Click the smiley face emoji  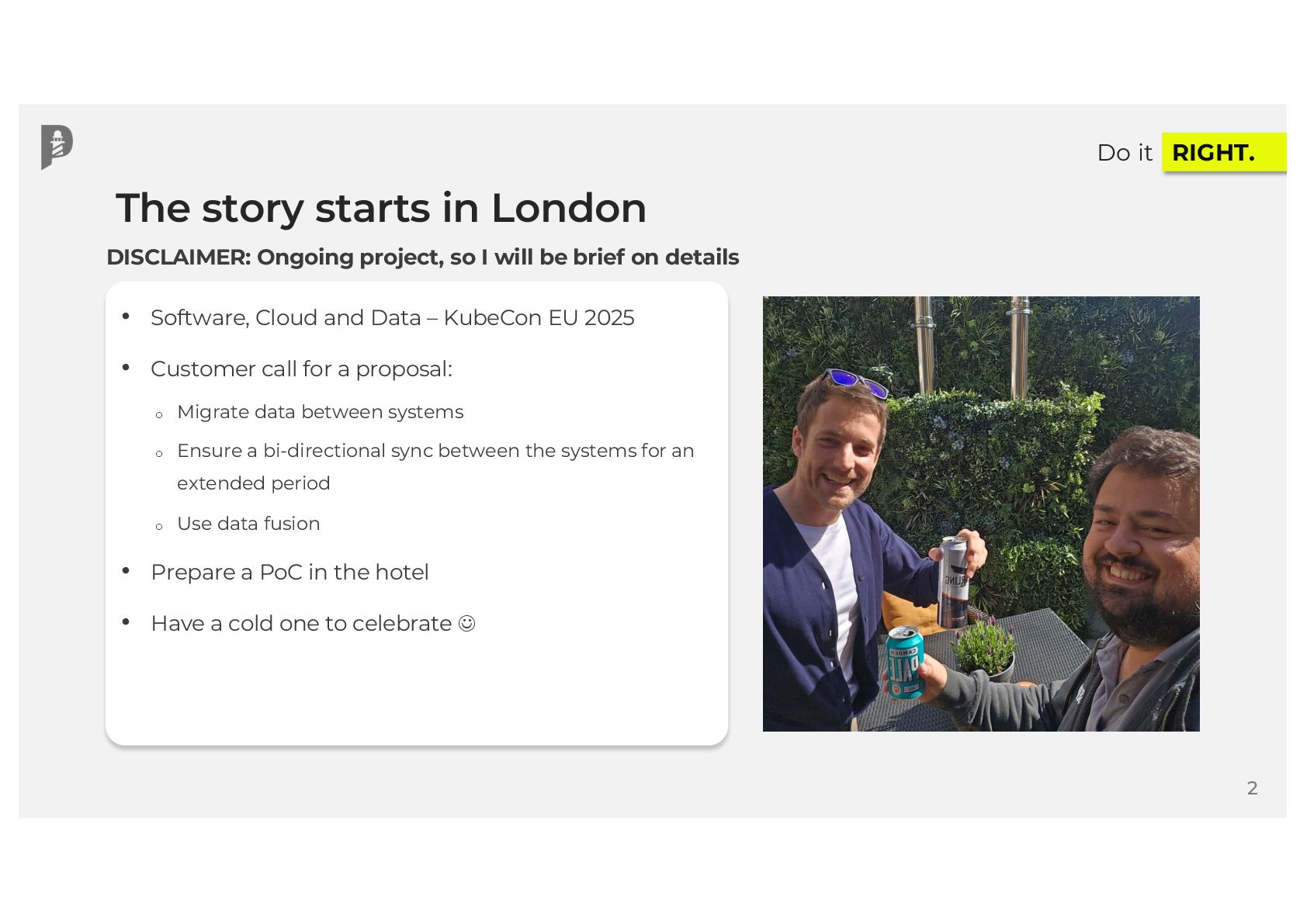[466, 624]
